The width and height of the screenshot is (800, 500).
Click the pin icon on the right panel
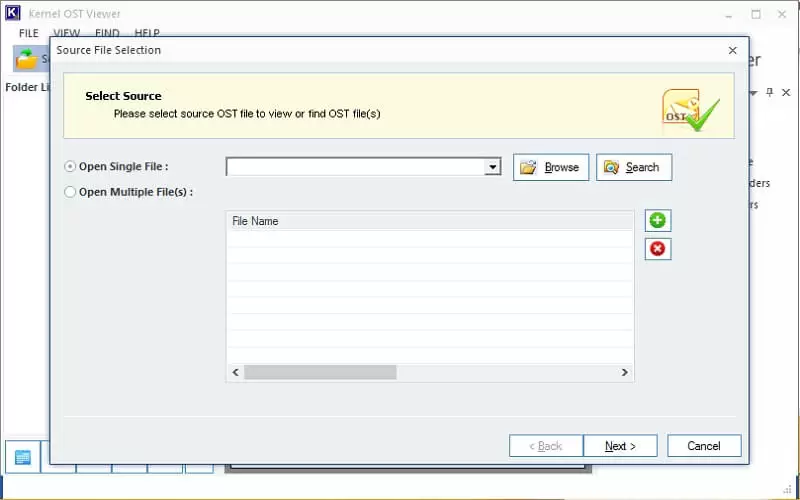769,92
